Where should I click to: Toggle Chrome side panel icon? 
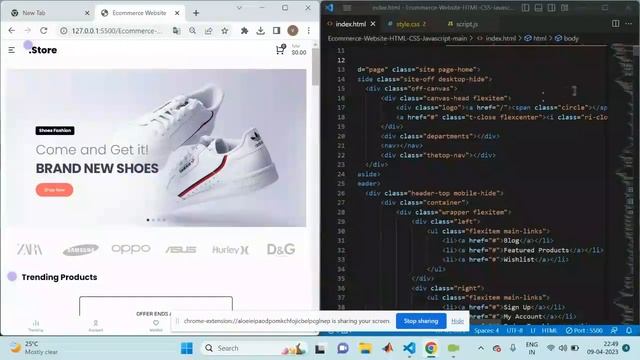point(276,31)
